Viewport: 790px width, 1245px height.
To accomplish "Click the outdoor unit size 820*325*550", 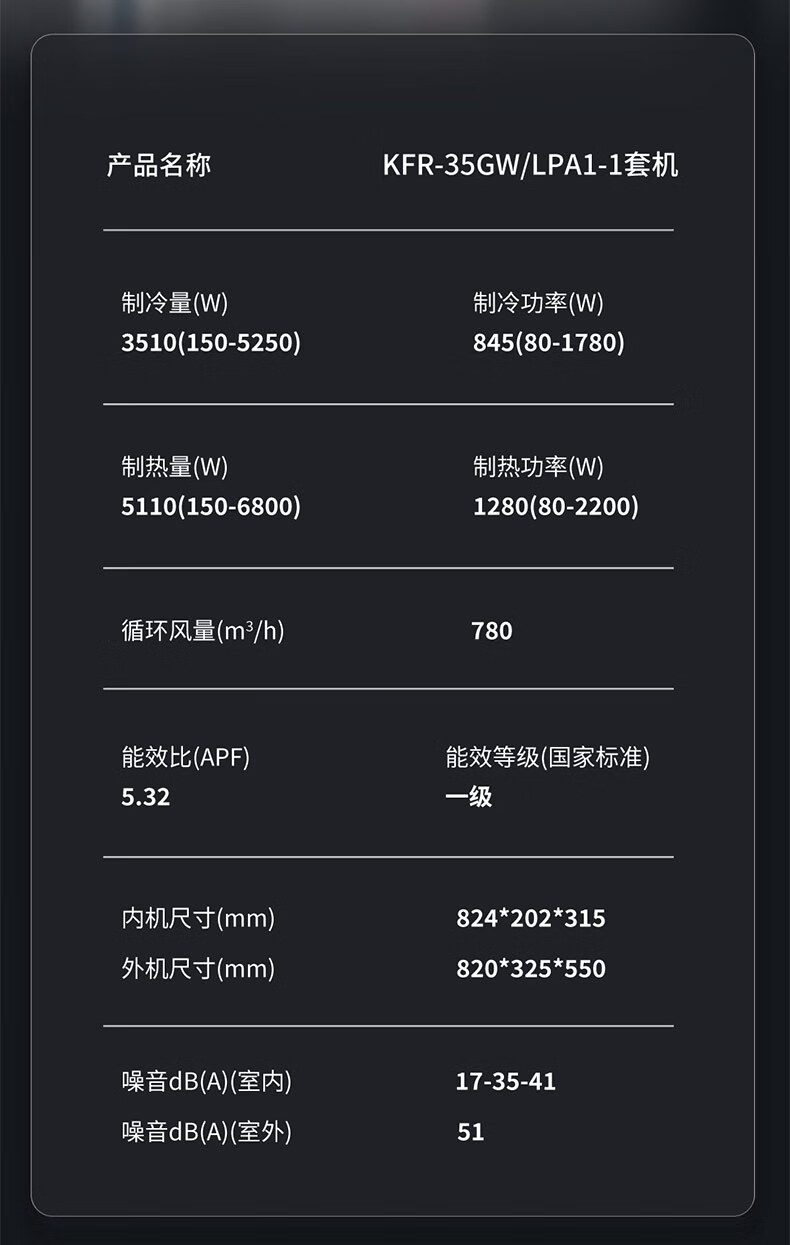I will click(530, 969).
